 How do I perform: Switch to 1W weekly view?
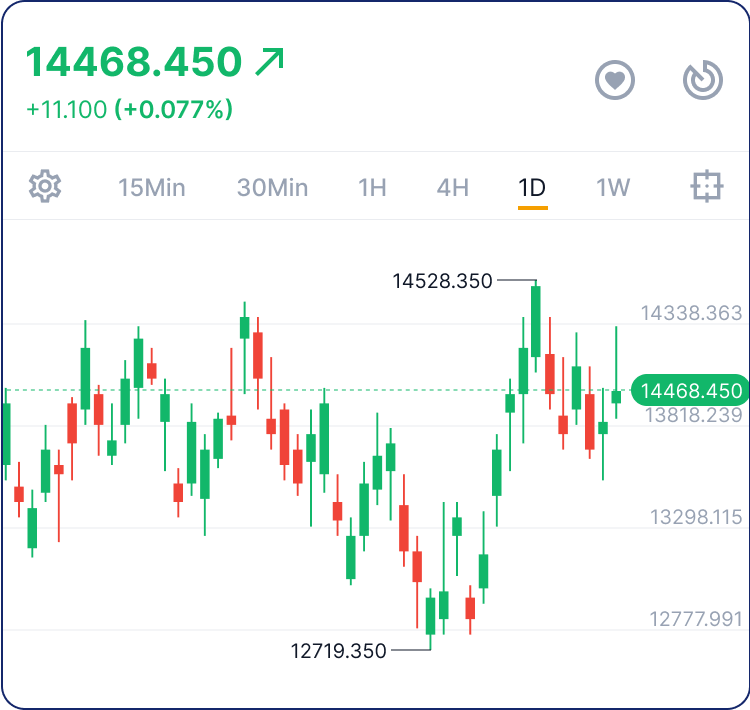(613, 187)
